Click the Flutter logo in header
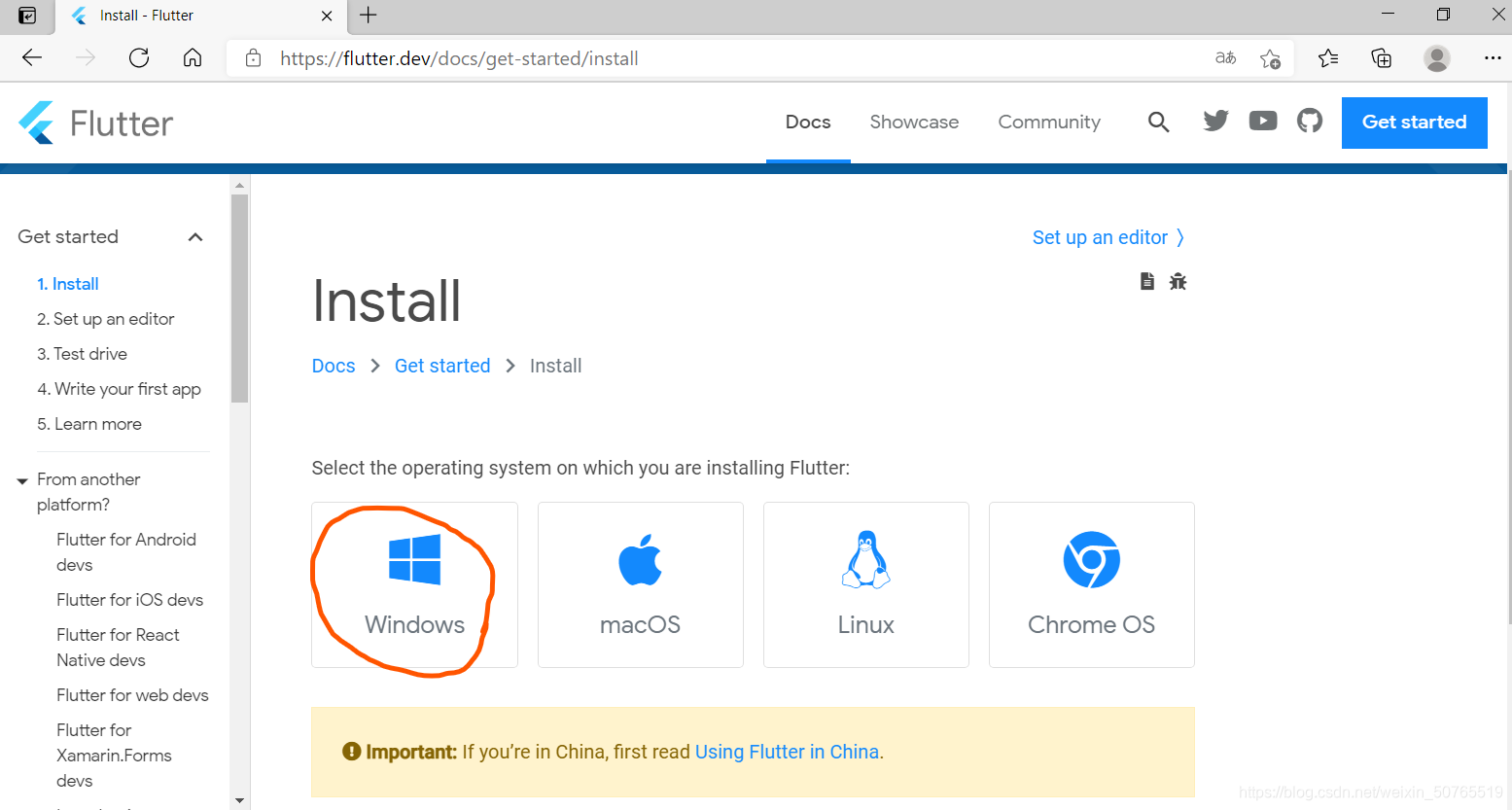Image resolution: width=1512 pixels, height=810 pixels. [95, 123]
